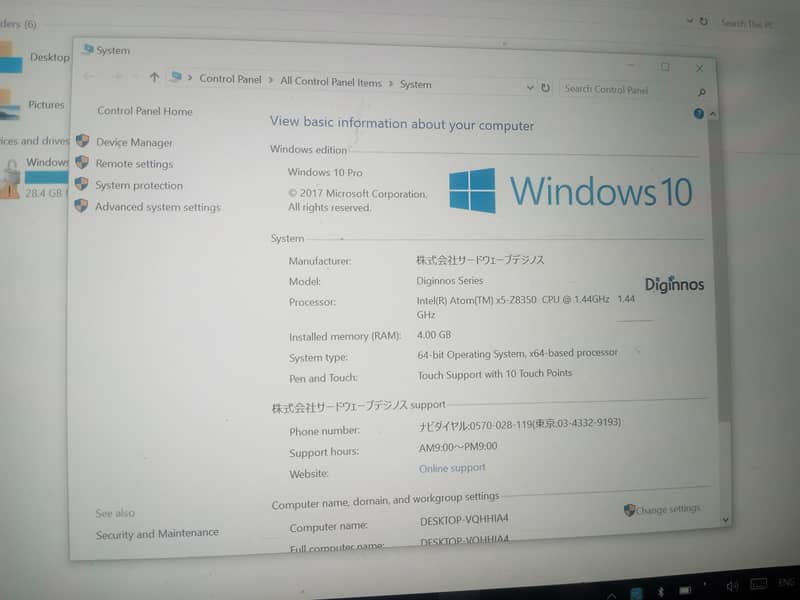Click the blue Help question mark icon
This screenshot has height=600, width=800.
(x=697, y=112)
